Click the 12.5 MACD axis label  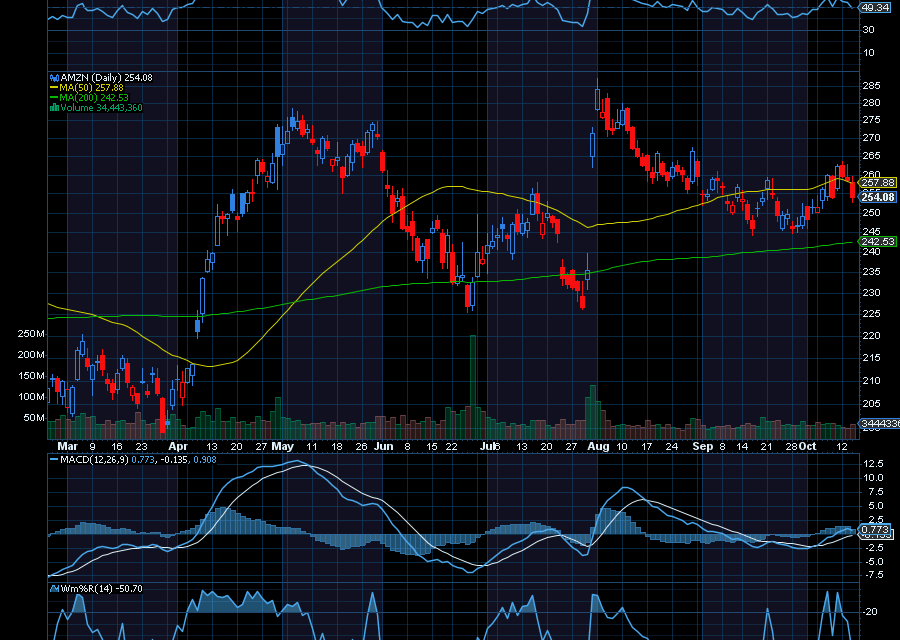pos(873,463)
